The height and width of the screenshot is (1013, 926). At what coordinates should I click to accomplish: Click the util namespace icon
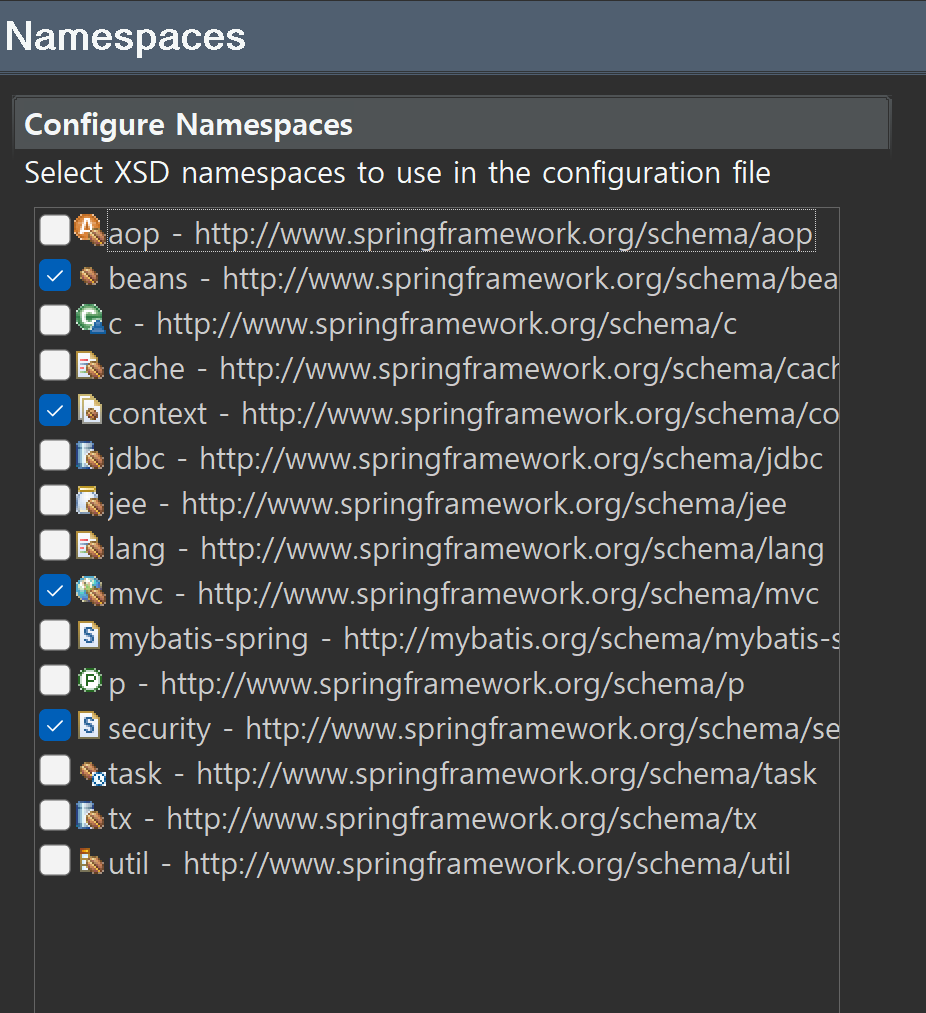click(91, 861)
